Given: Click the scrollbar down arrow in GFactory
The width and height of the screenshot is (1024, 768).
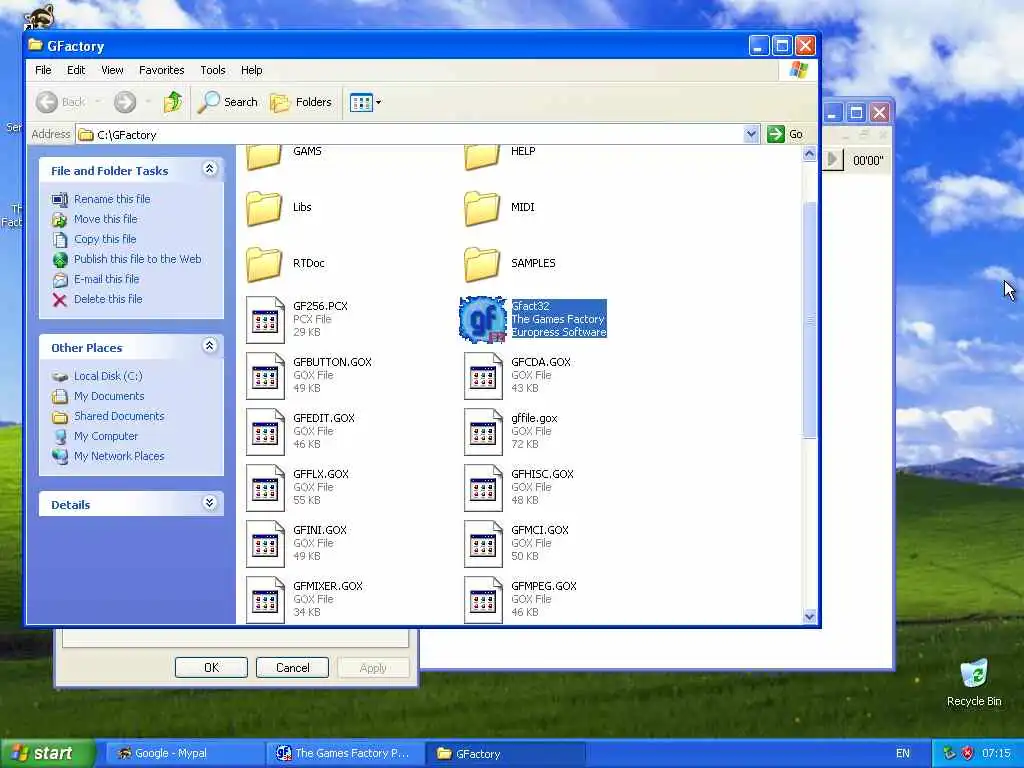Looking at the screenshot, I should pos(810,616).
